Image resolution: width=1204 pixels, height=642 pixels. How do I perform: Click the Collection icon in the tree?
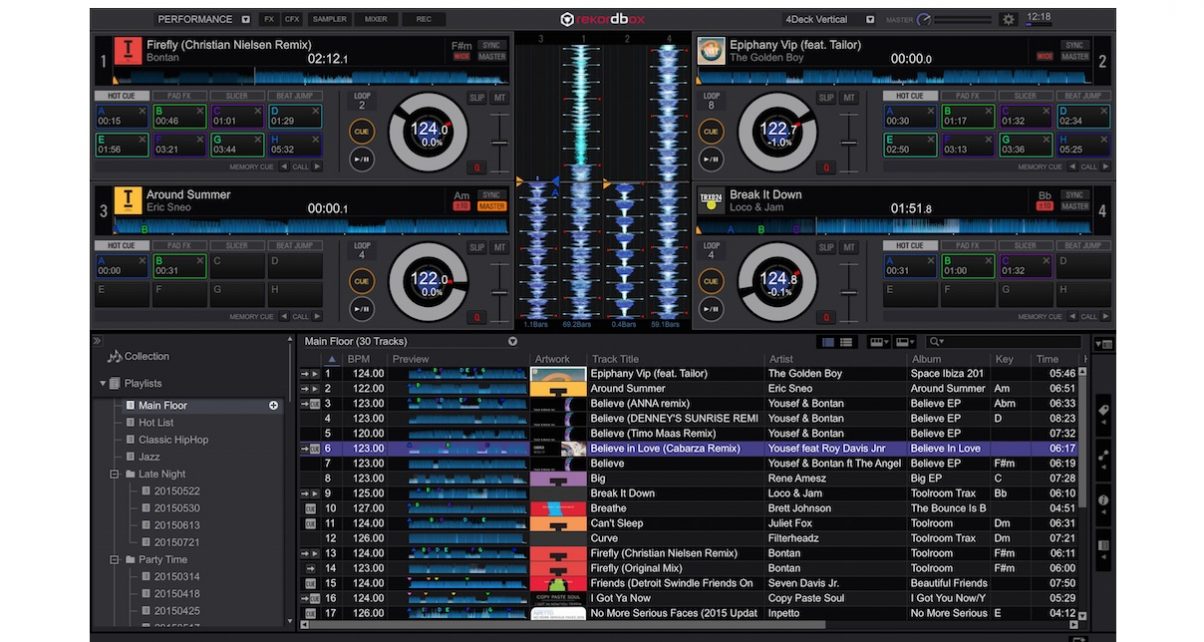click(115, 357)
